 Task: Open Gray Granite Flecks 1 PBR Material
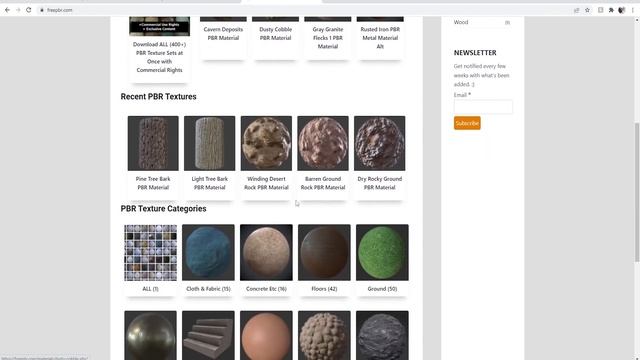(328, 38)
